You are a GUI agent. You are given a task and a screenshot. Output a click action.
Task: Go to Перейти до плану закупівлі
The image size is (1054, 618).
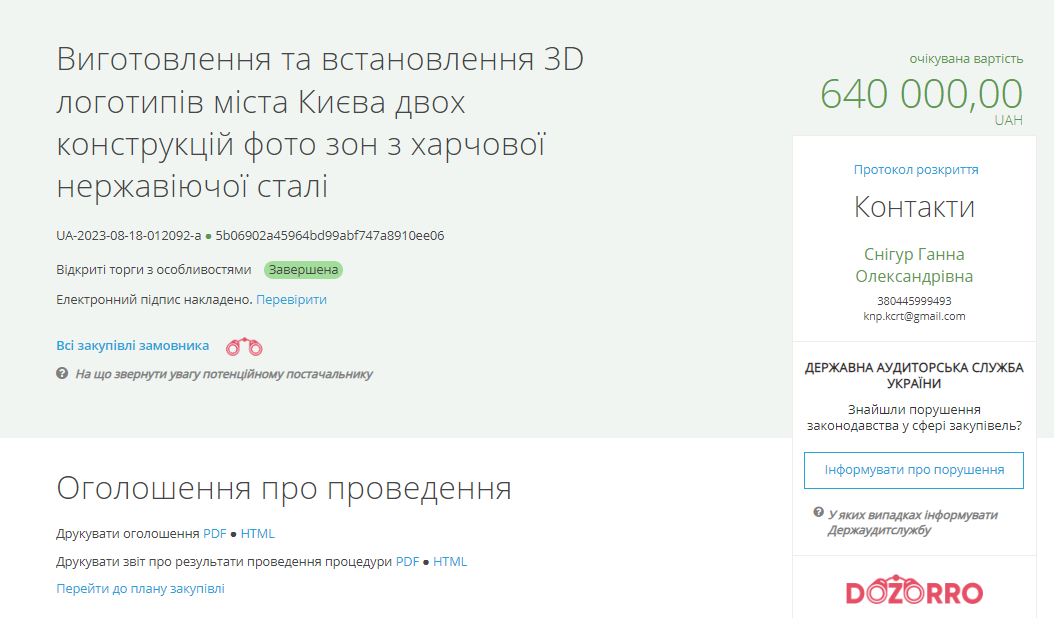[x=140, y=589]
